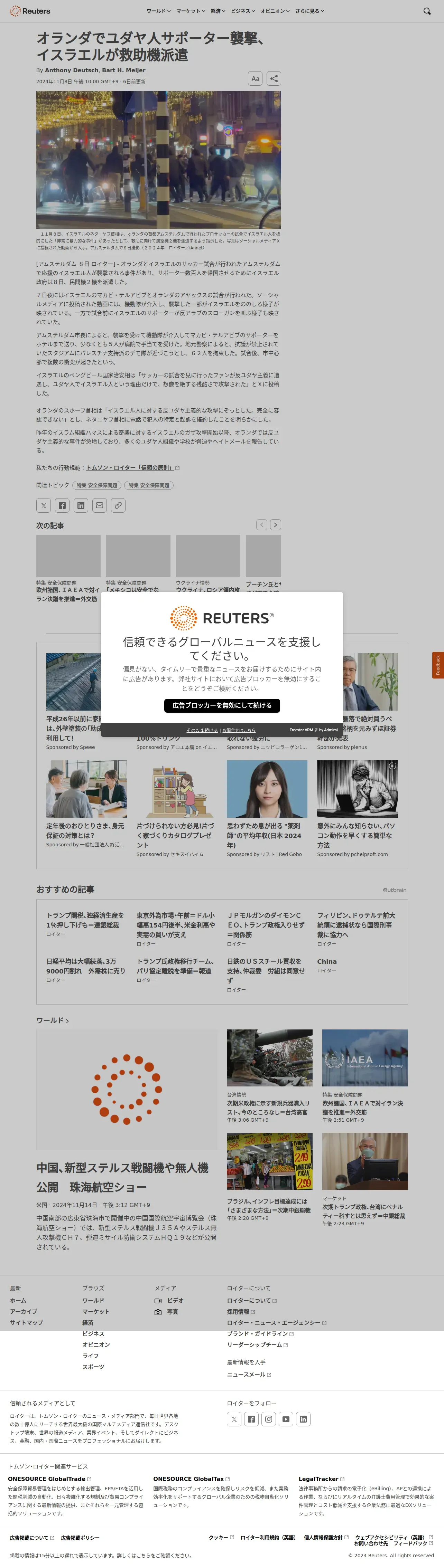Follow Reuters on Facebook footer icon

coord(251,1419)
